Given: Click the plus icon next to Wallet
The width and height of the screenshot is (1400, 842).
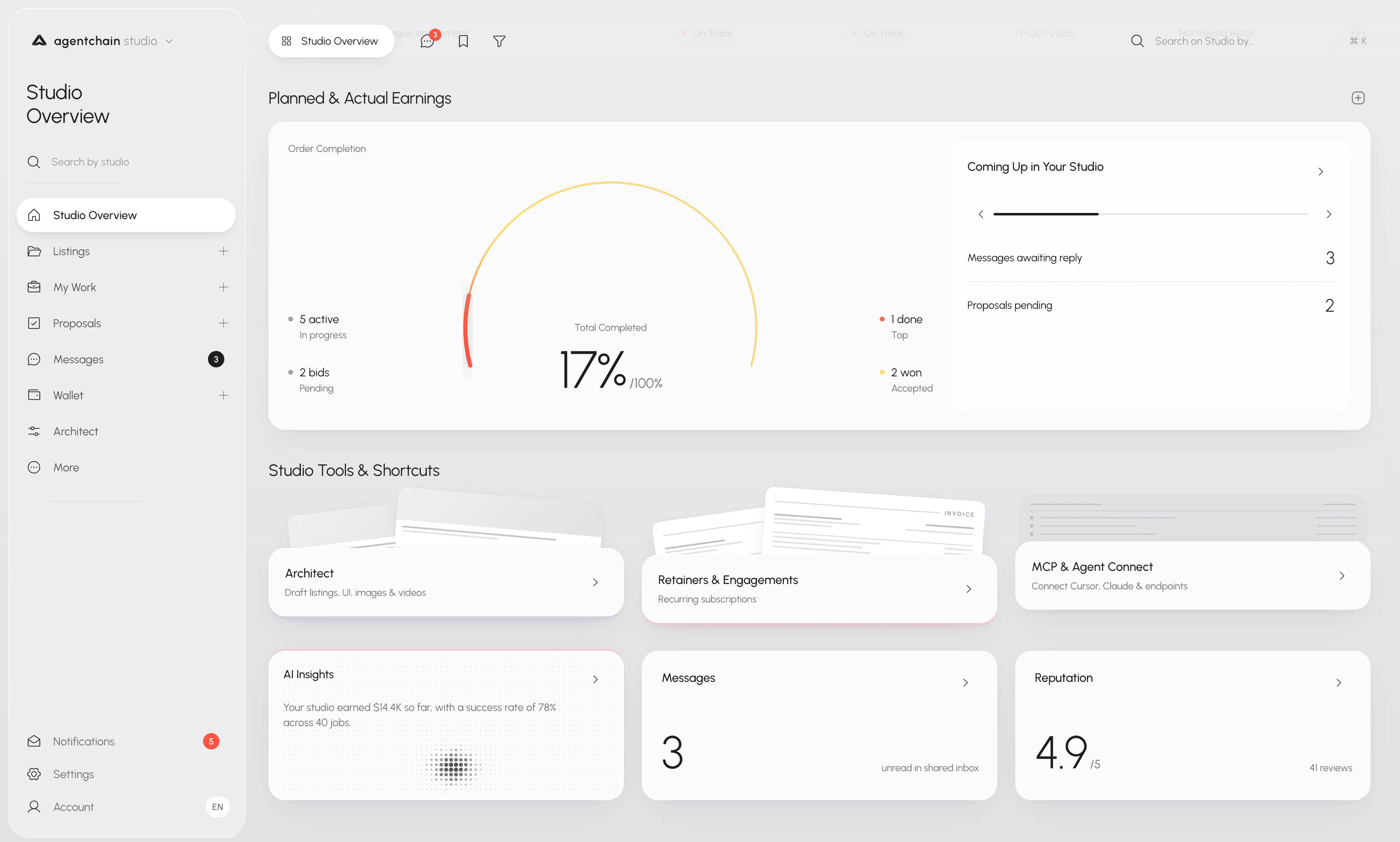Looking at the screenshot, I should [x=224, y=395].
